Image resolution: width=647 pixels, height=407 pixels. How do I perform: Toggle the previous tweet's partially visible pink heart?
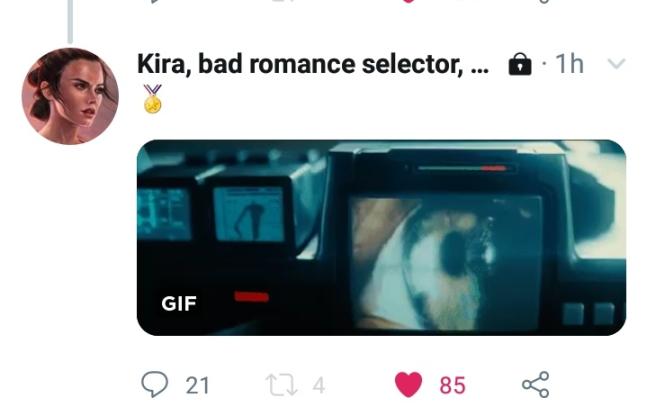tap(409, 1)
